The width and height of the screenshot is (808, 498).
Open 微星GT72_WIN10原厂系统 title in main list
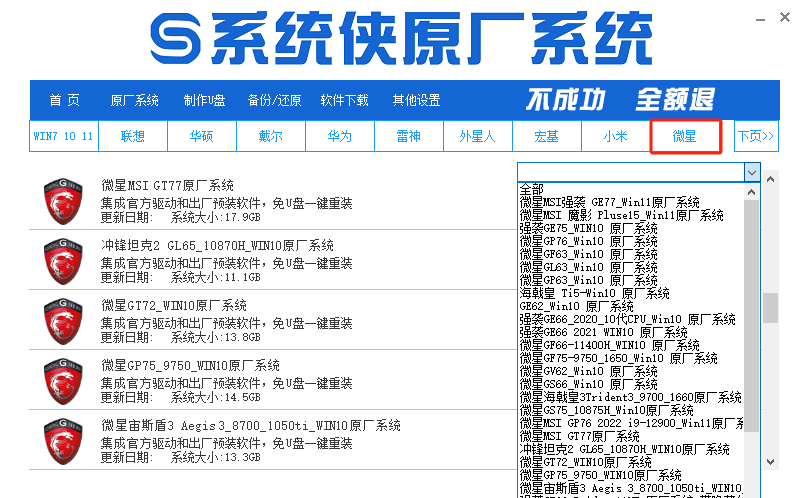(x=174, y=305)
